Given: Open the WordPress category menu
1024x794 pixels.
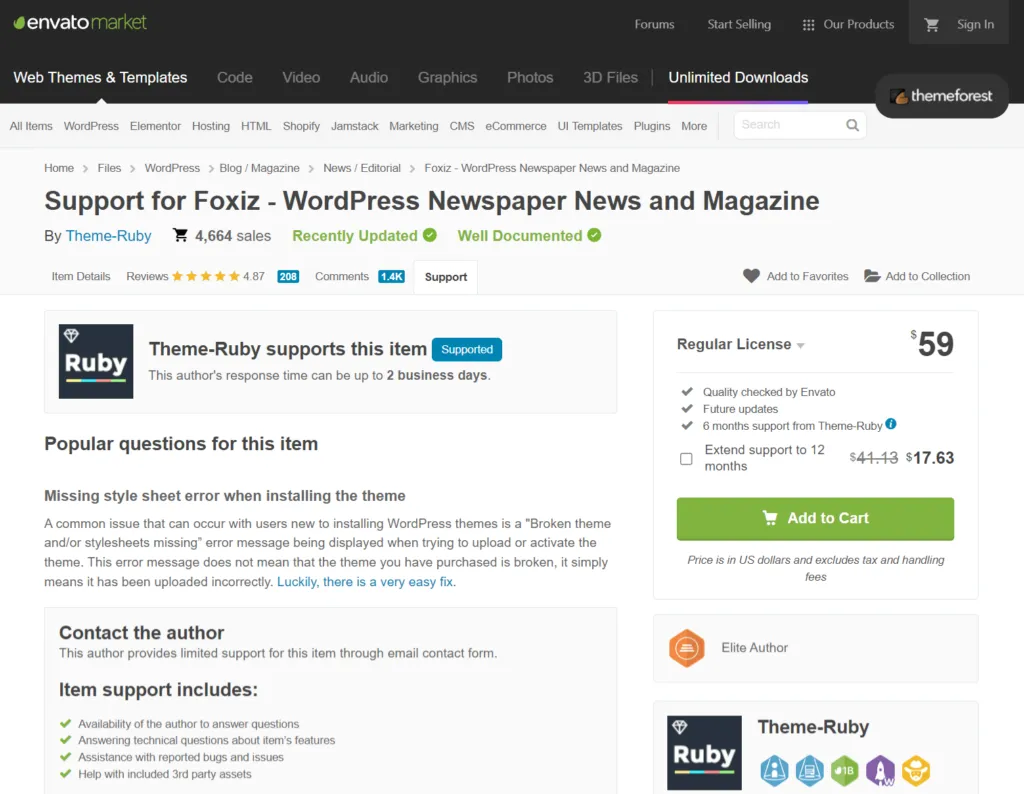Looking at the screenshot, I should [91, 126].
